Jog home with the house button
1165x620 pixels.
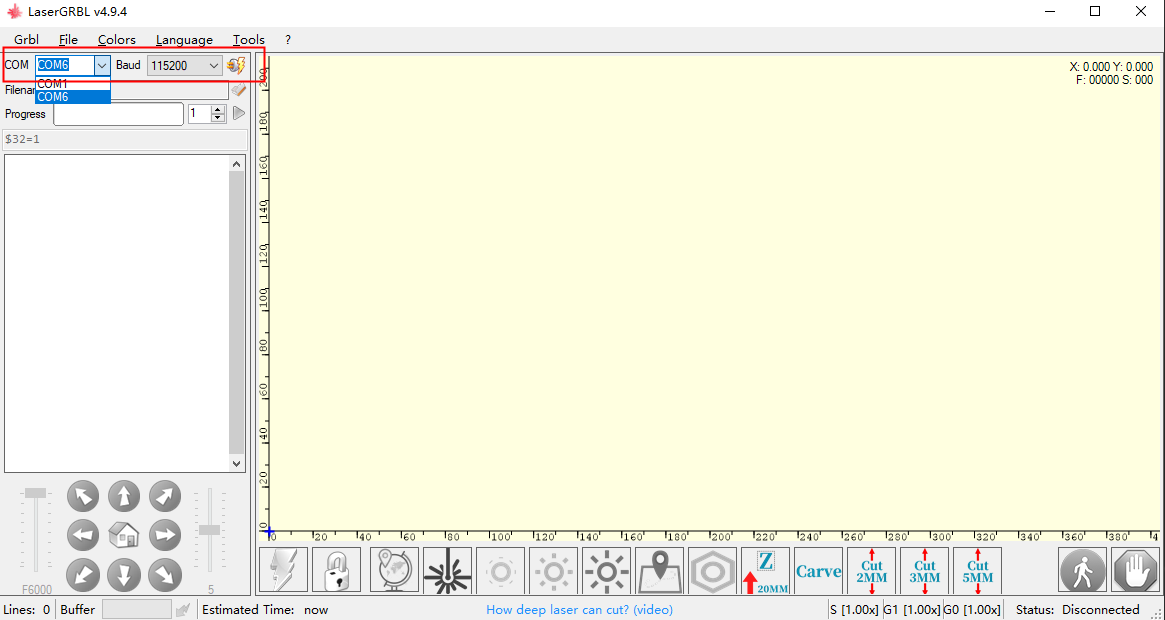[123, 535]
